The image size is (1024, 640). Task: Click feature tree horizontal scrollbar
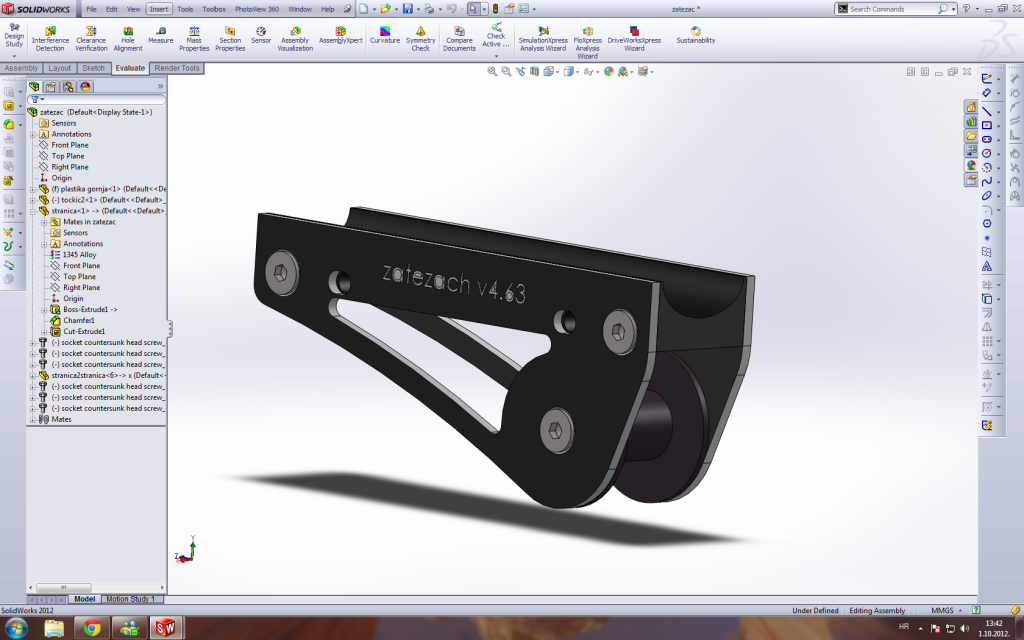[x=63, y=587]
